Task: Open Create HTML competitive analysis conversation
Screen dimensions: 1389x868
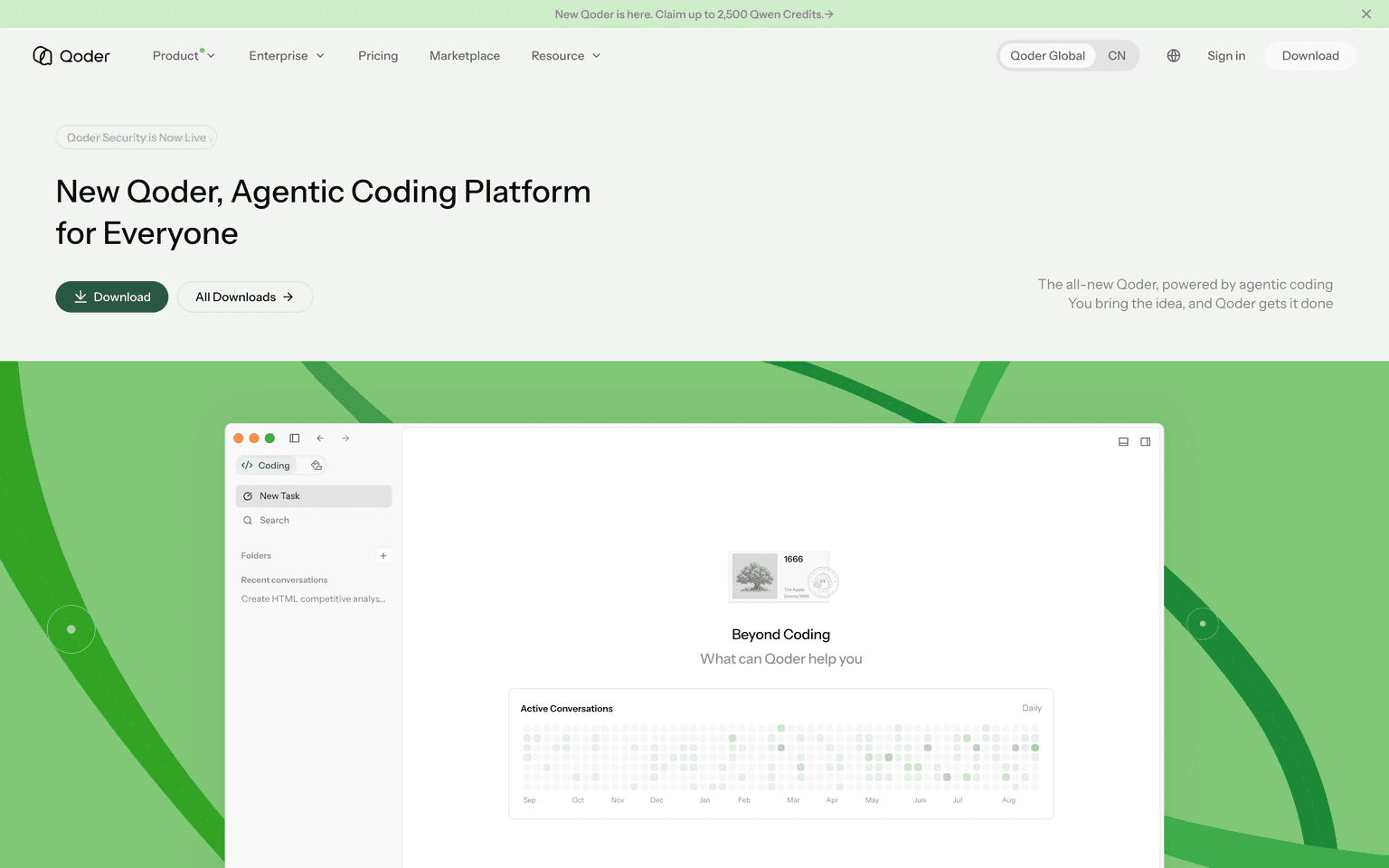Action: [313, 599]
